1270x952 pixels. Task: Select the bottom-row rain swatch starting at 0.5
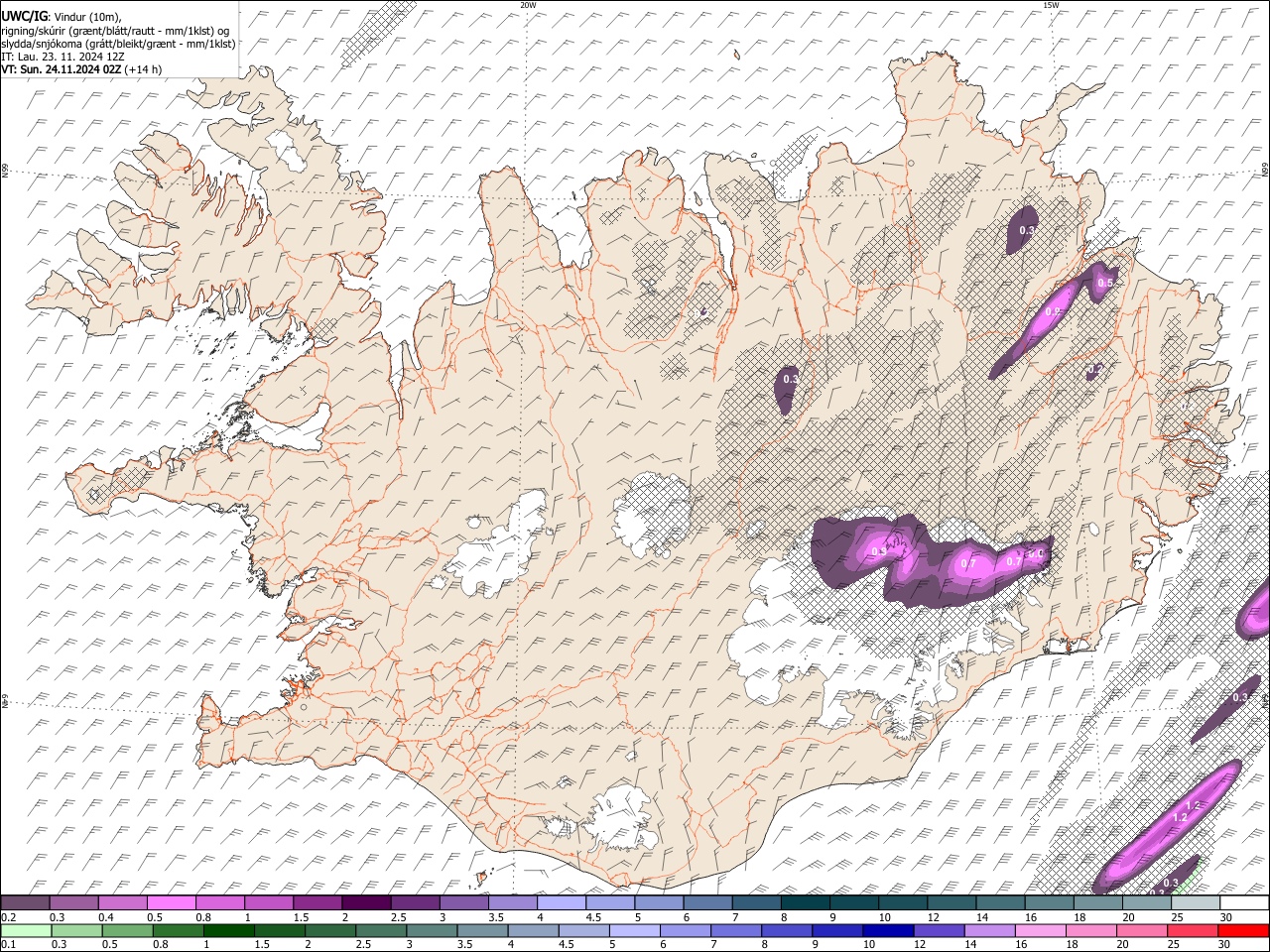[127, 930]
